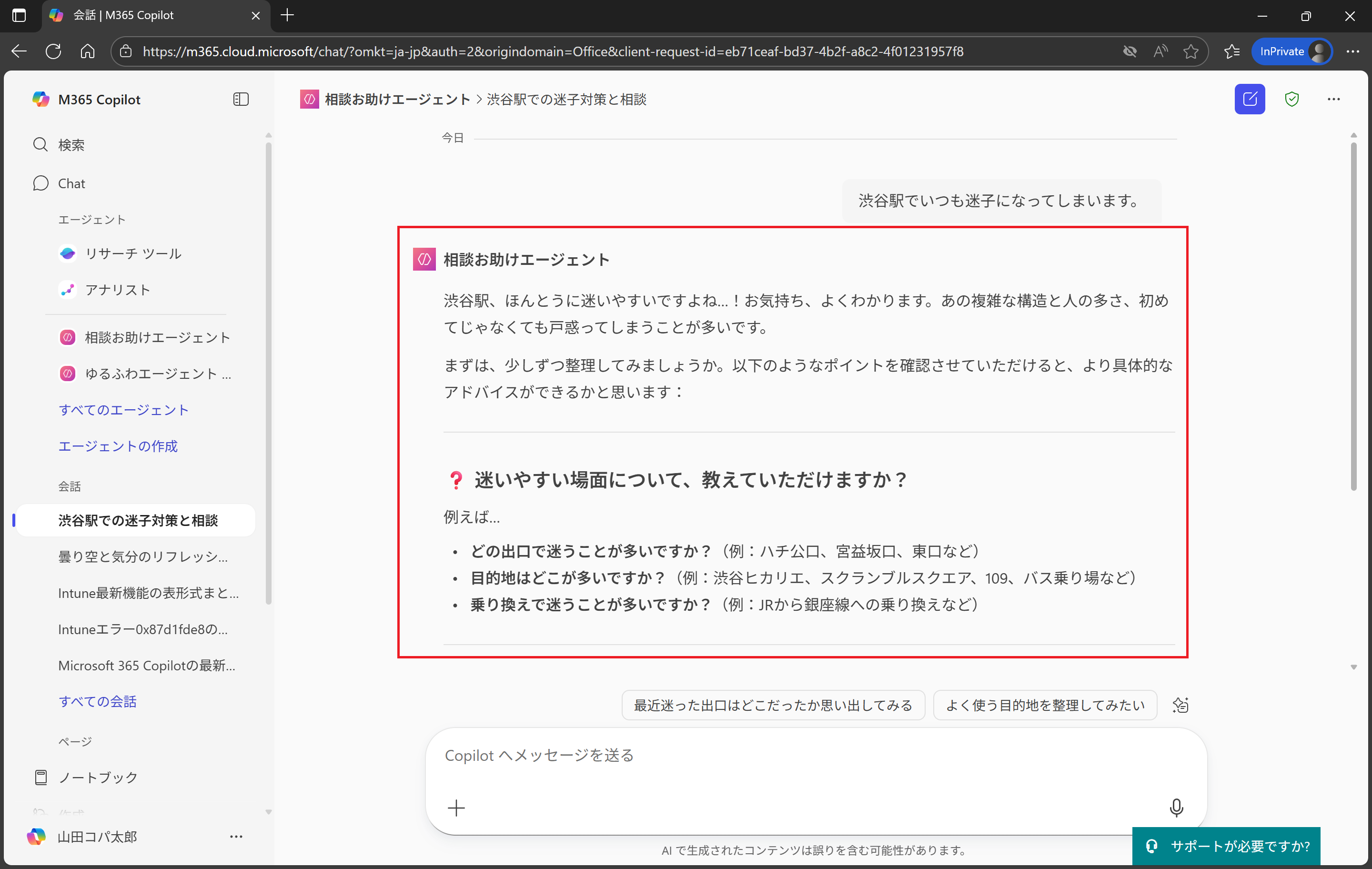The width and height of the screenshot is (1372, 869).
Task: Click エージェントの作成 link
Action: [118, 446]
